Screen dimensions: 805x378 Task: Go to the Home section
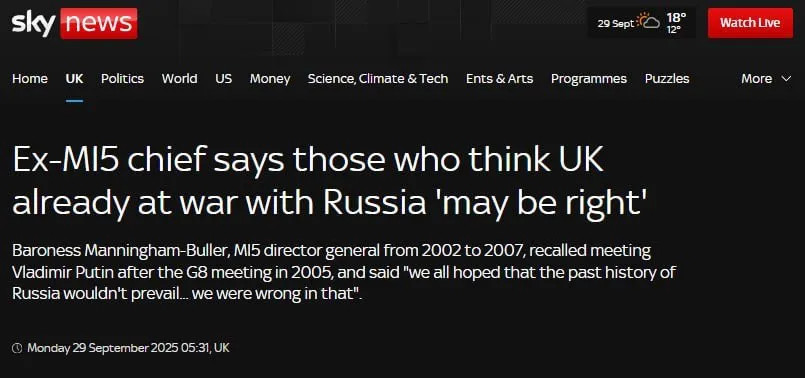pos(30,79)
